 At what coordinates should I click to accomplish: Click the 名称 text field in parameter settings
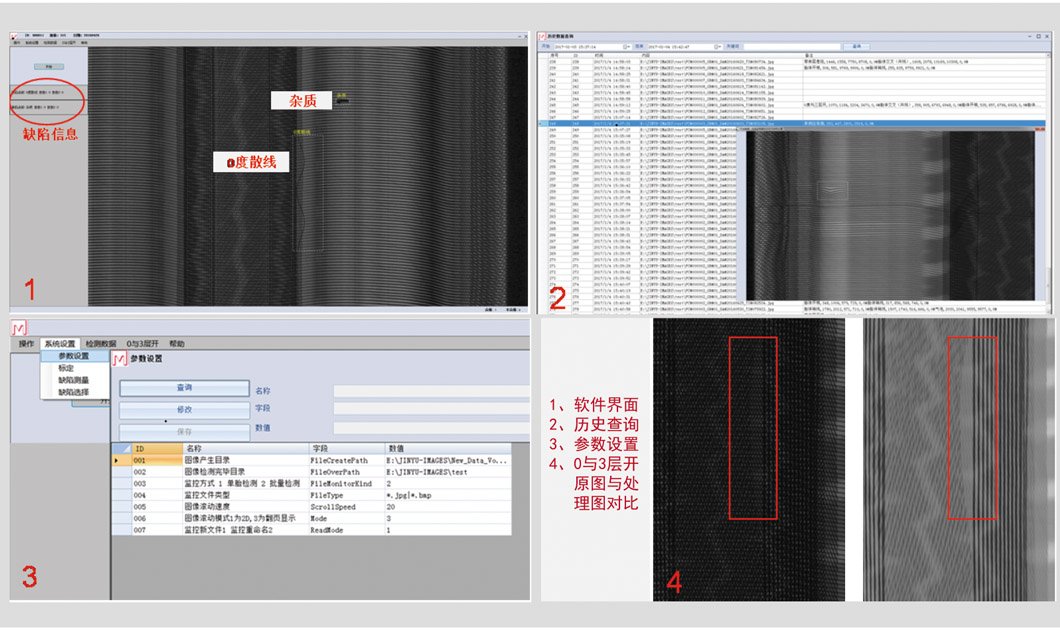click(430, 391)
